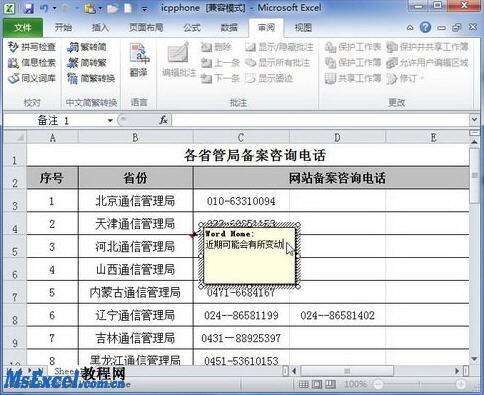Click 保护工作簿 protect workbook
Viewport: 484px width, 395px height.
click(x=353, y=63)
